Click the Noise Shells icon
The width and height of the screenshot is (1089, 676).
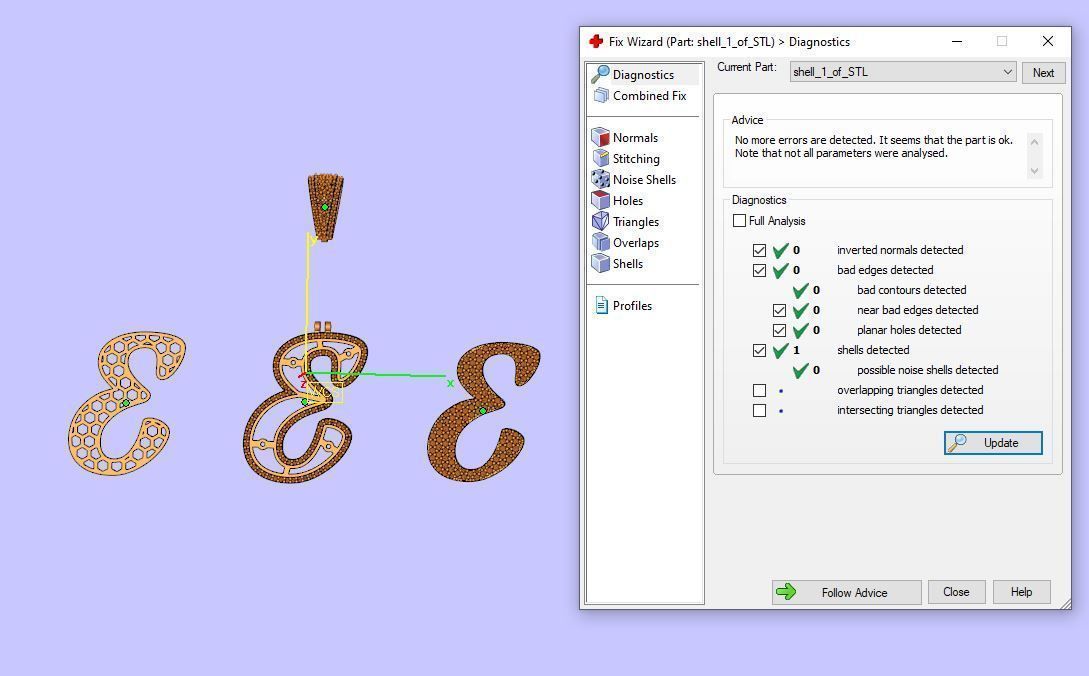600,179
